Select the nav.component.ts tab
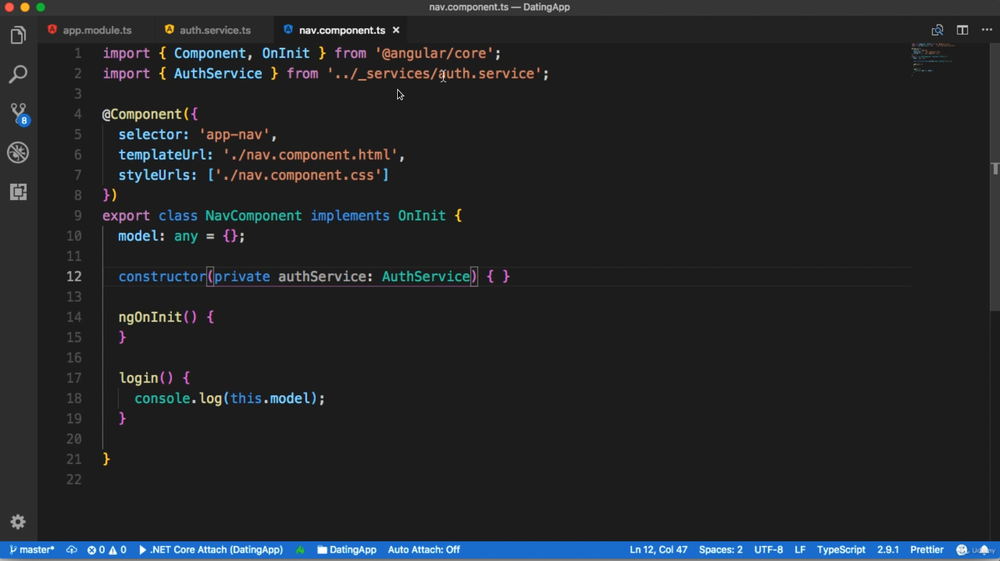The height and width of the screenshot is (561, 1000). [342, 30]
